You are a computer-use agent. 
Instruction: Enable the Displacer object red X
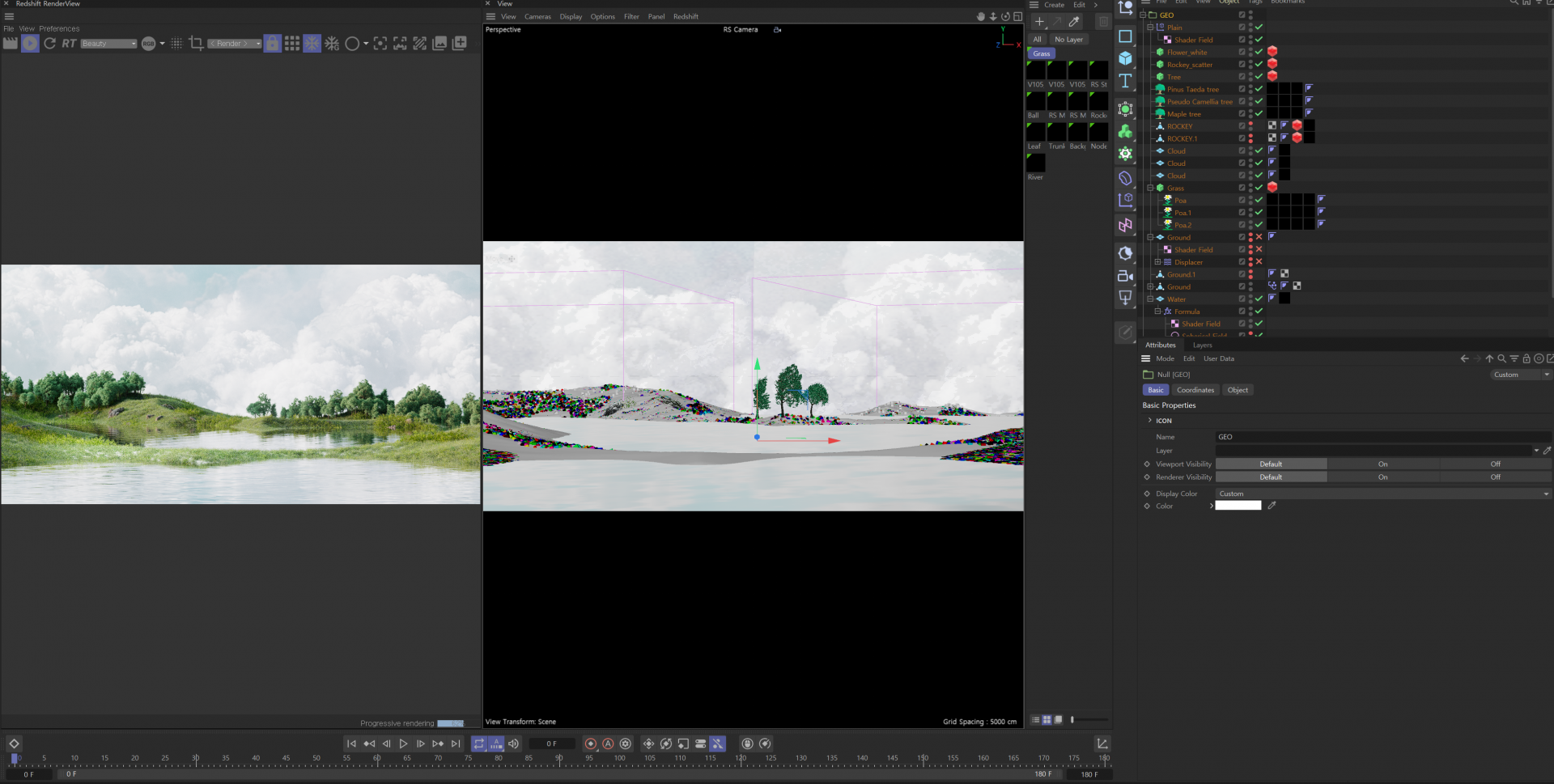click(1259, 262)
